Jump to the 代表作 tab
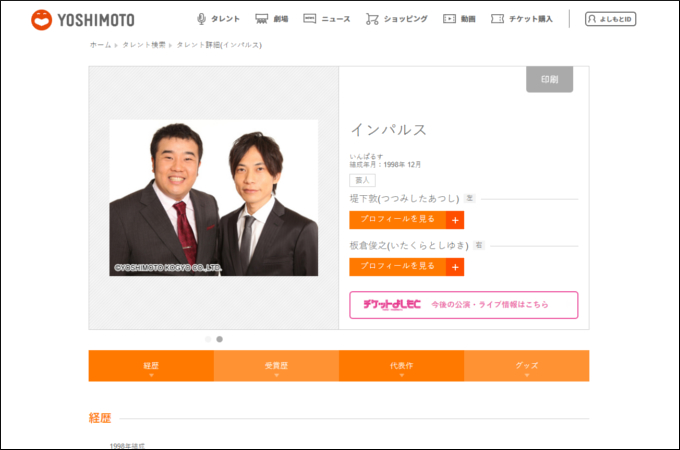This screenshot has width=680, height=450. [x=402, y=366]
